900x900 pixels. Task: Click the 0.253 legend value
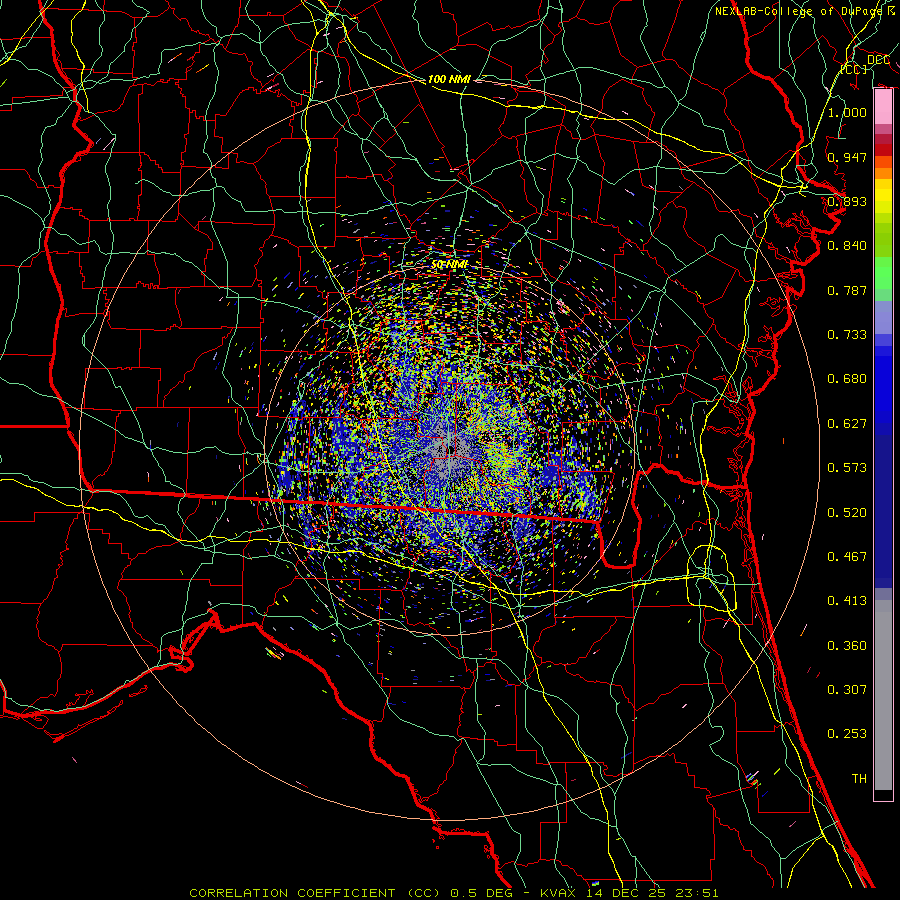pyautogui.click(x=847, y=734)
